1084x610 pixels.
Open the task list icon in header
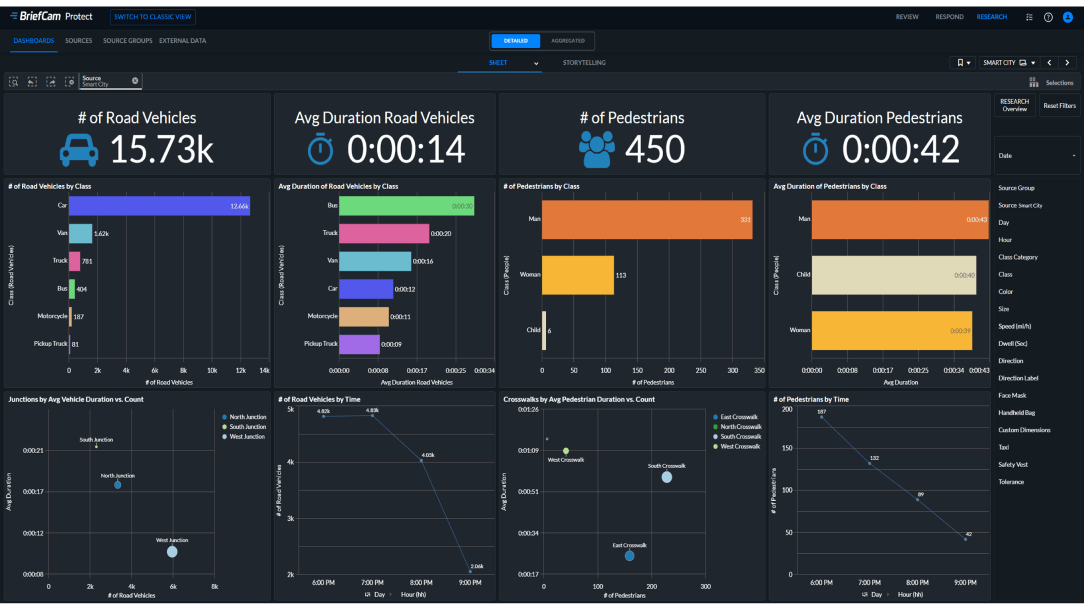(1029, 17)
